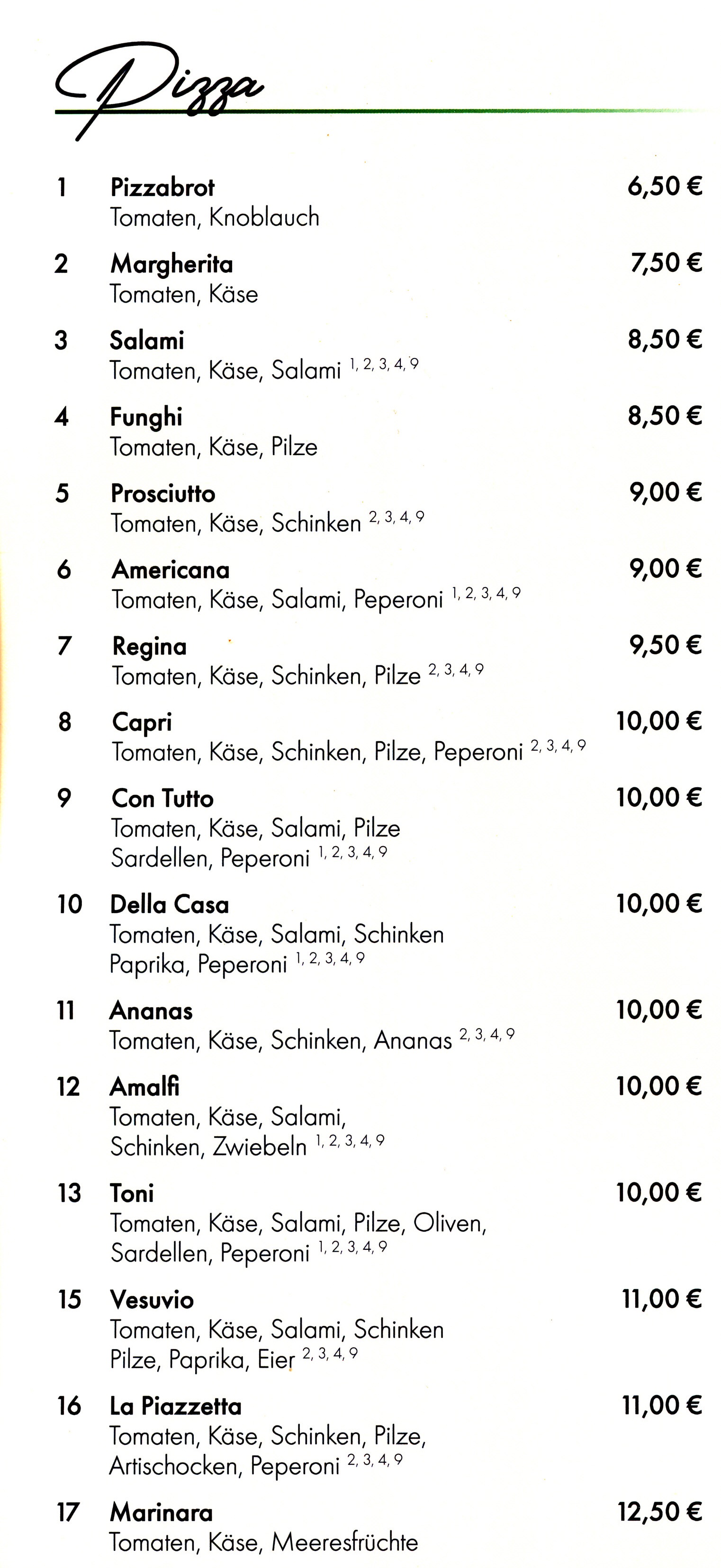Click the 8,50 € price for Salami
The image size is (721, 1568).
[664, 339]
